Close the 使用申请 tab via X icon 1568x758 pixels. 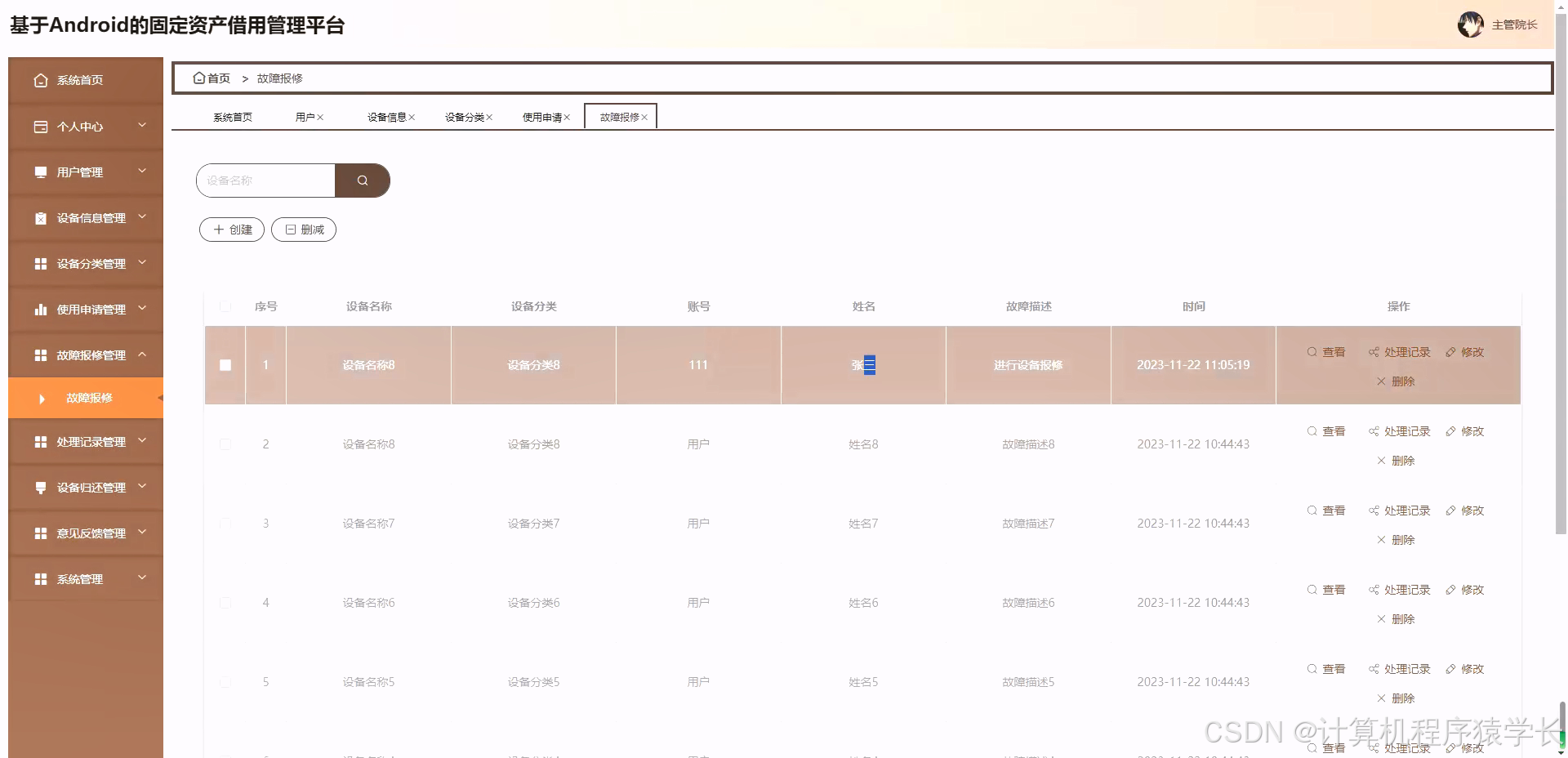[567, 118]
